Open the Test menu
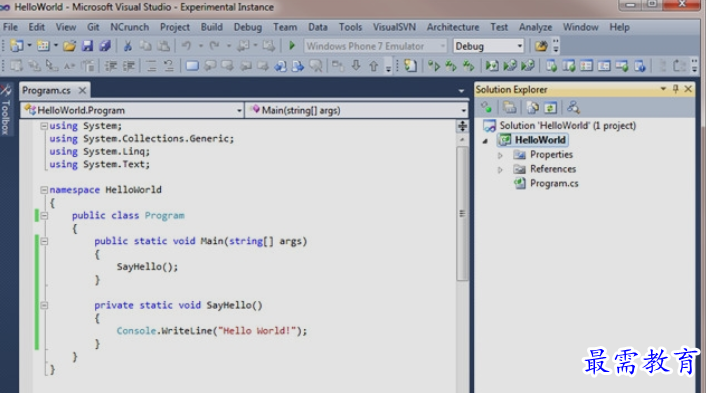706x393 pixels. (x=499, y=27)
